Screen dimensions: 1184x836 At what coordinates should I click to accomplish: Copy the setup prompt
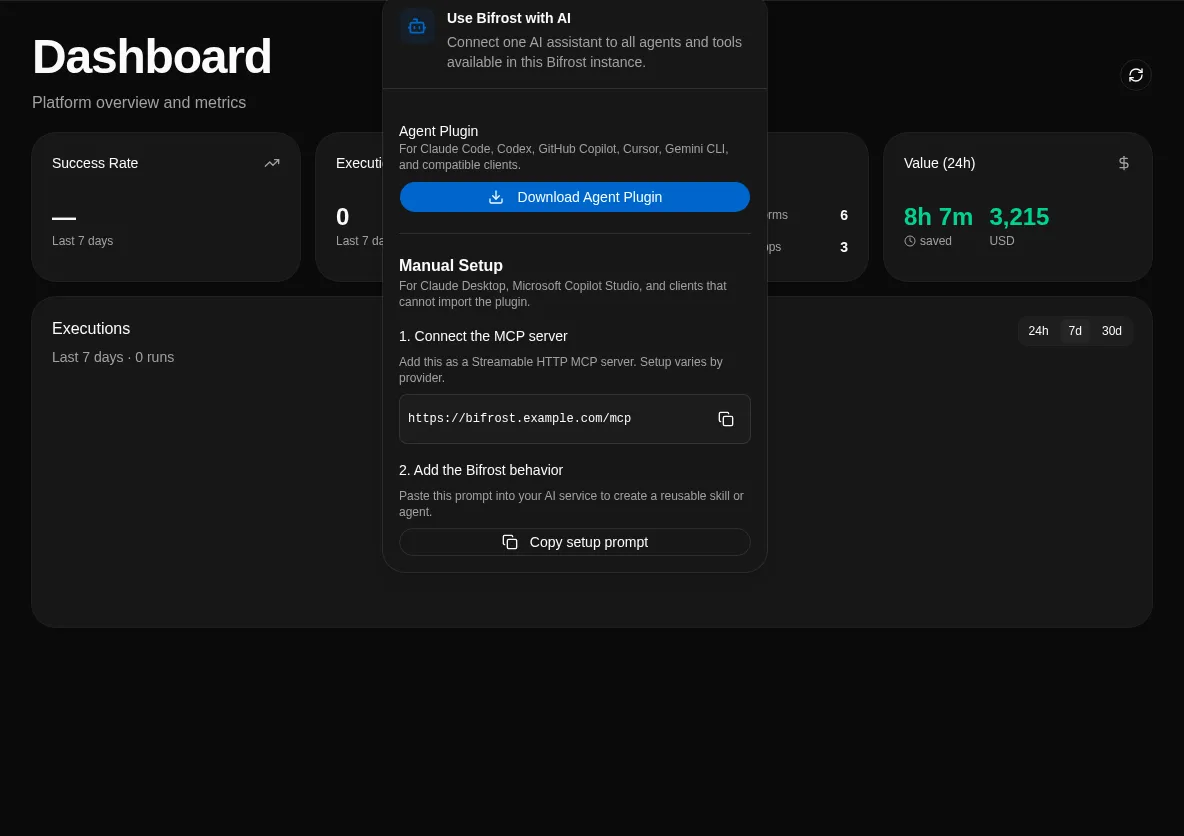pos(575,542)
